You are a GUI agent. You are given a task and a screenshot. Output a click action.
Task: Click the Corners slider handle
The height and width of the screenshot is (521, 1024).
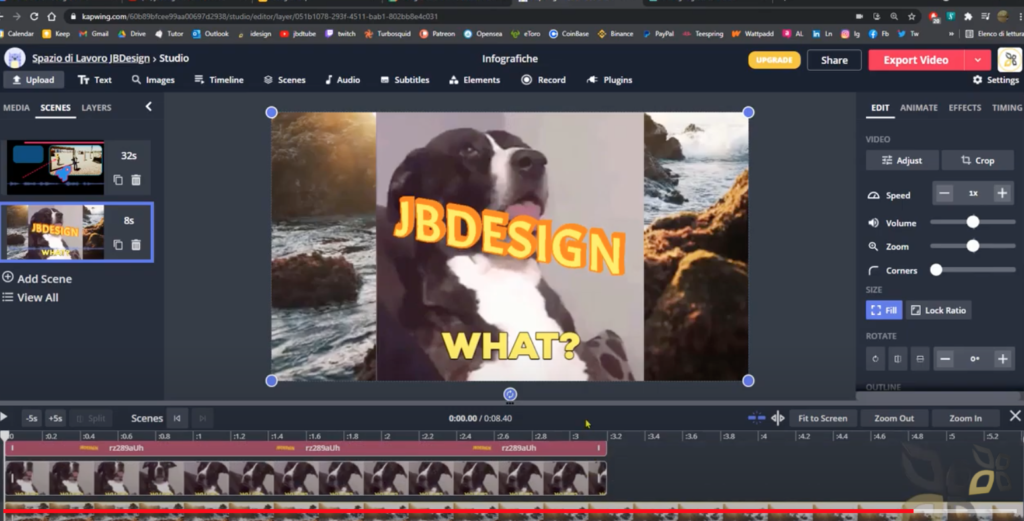[936, 270]
